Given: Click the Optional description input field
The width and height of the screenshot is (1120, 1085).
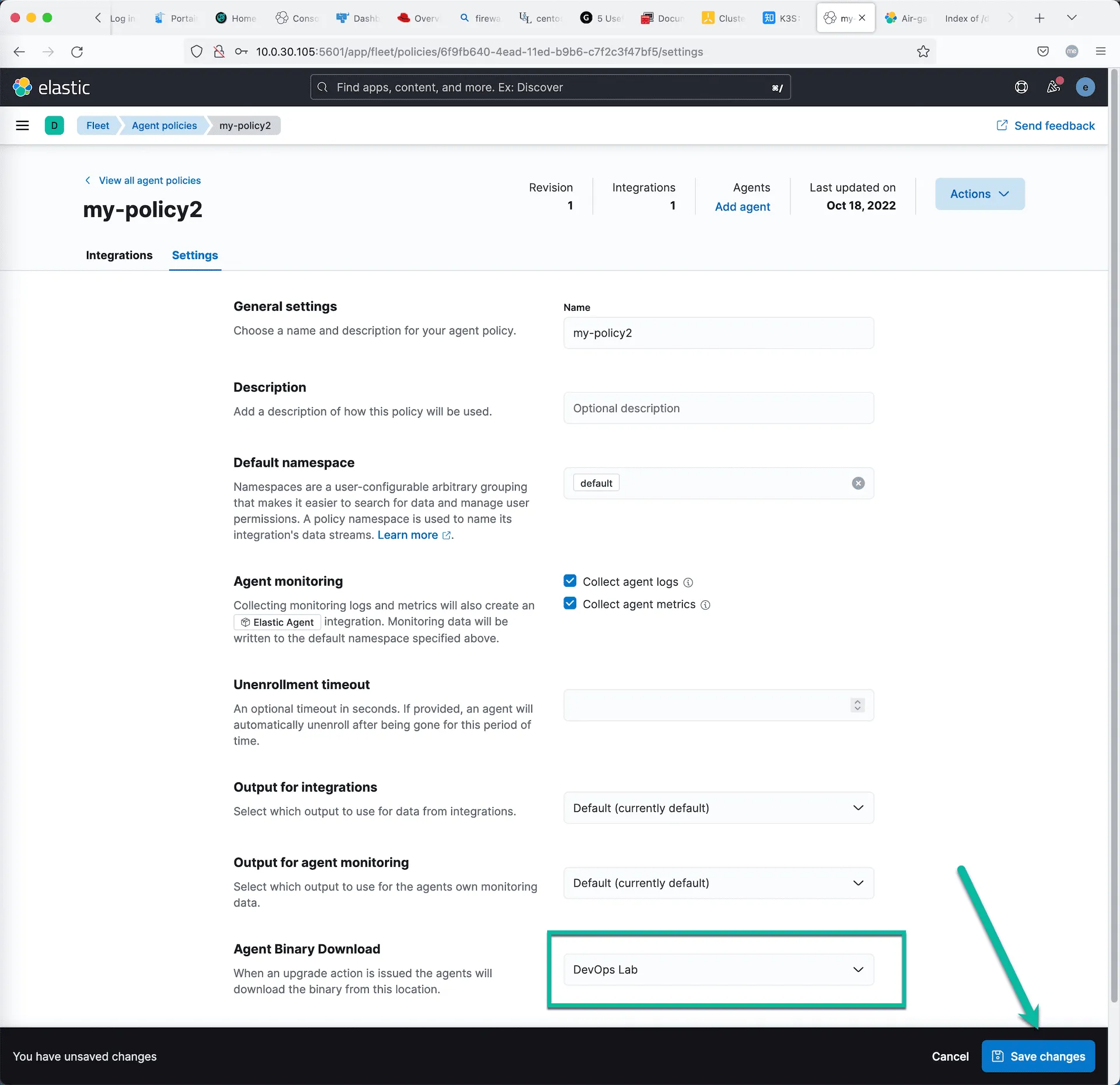Looking at the screenshot, I should pos(718,408).
